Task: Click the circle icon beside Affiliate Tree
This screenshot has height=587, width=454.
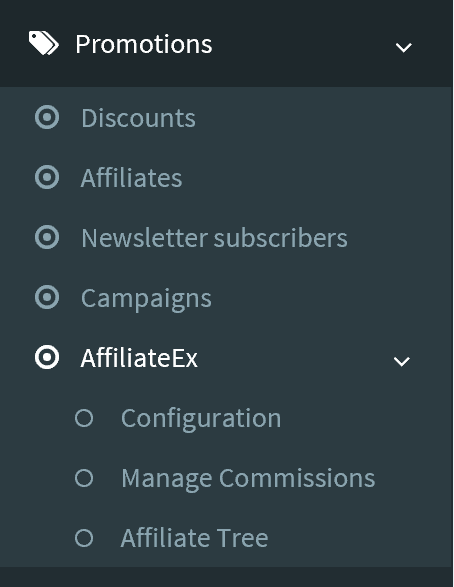Action: tap(84, 538)
